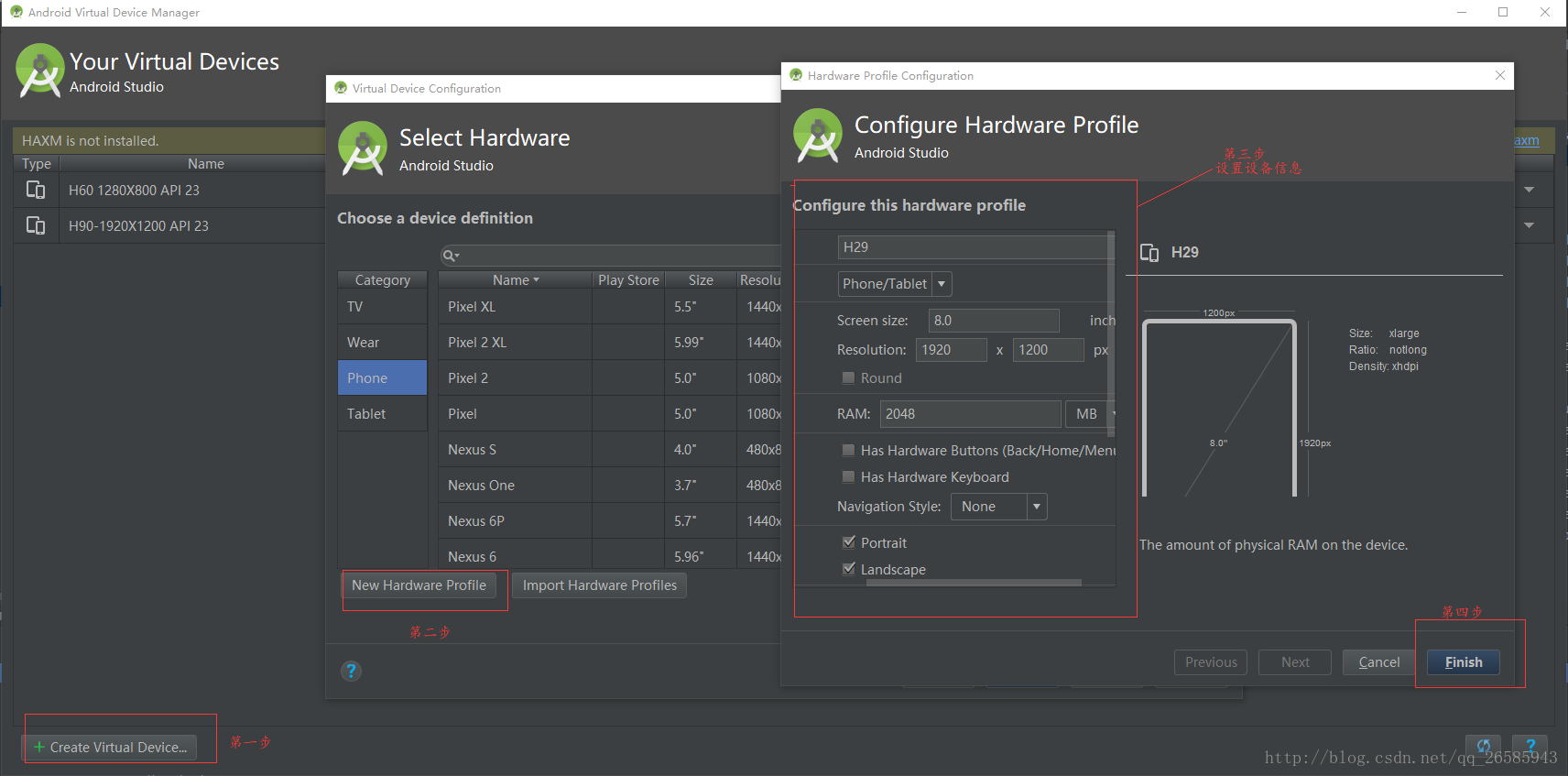Click the Type column header in AVD list
Screen dimensions: 1568x776
click(37, 163)
